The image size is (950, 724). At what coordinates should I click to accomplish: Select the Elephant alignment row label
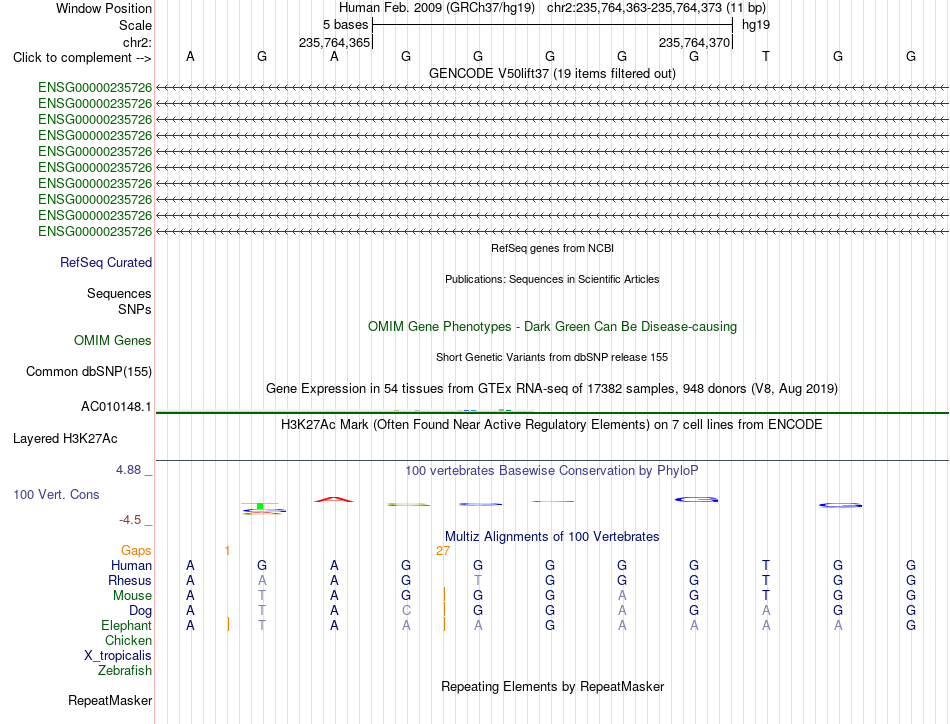pos(126,625)
